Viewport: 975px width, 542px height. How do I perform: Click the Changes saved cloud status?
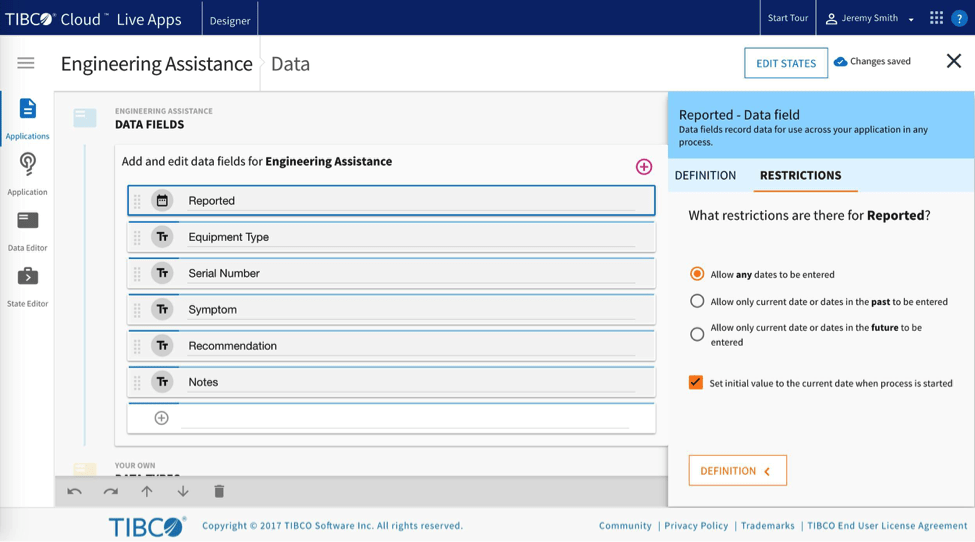click(872, 61)
